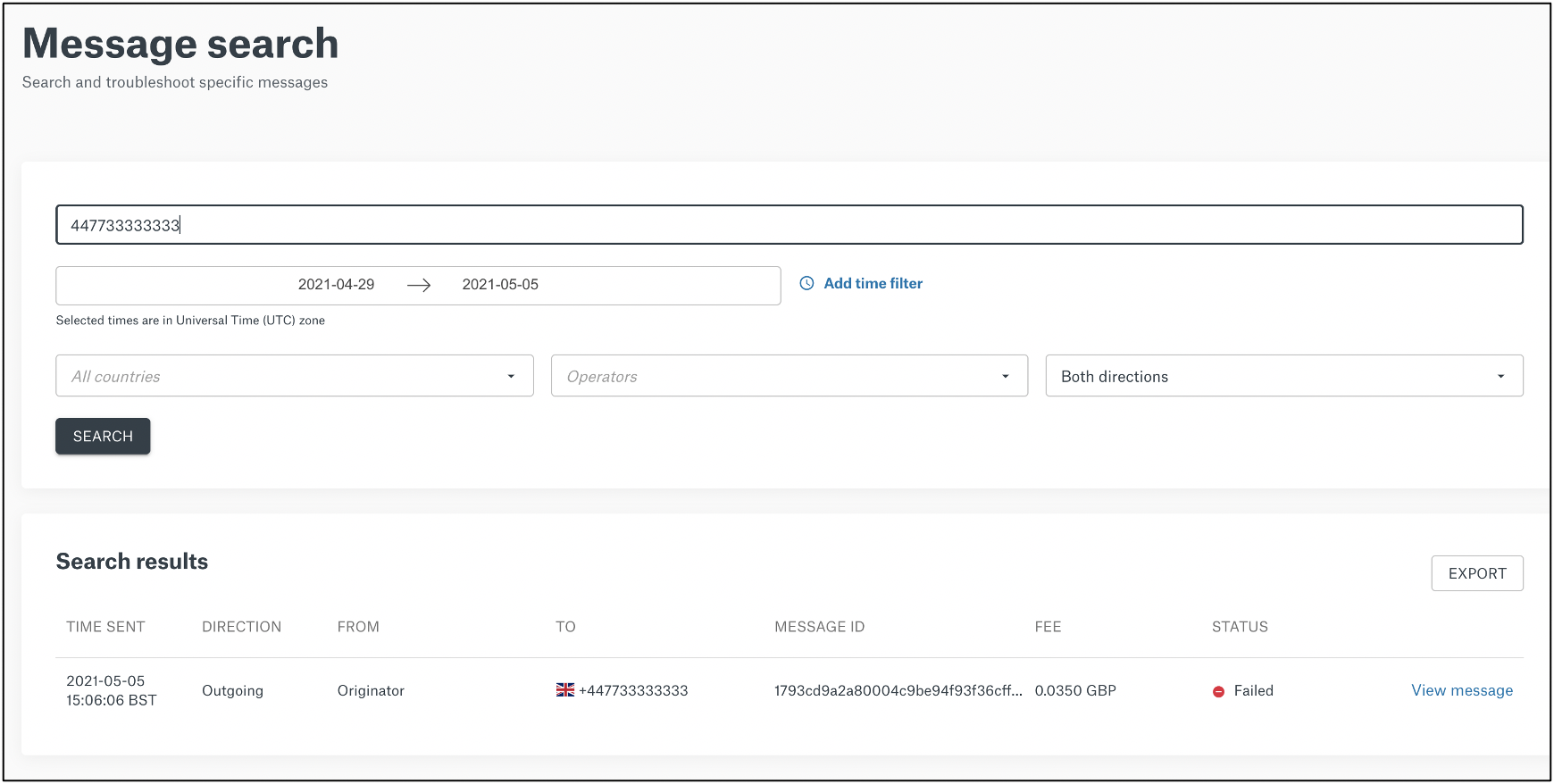
Task: Select the start date 2021-04-29
Action: click(336, 285)
